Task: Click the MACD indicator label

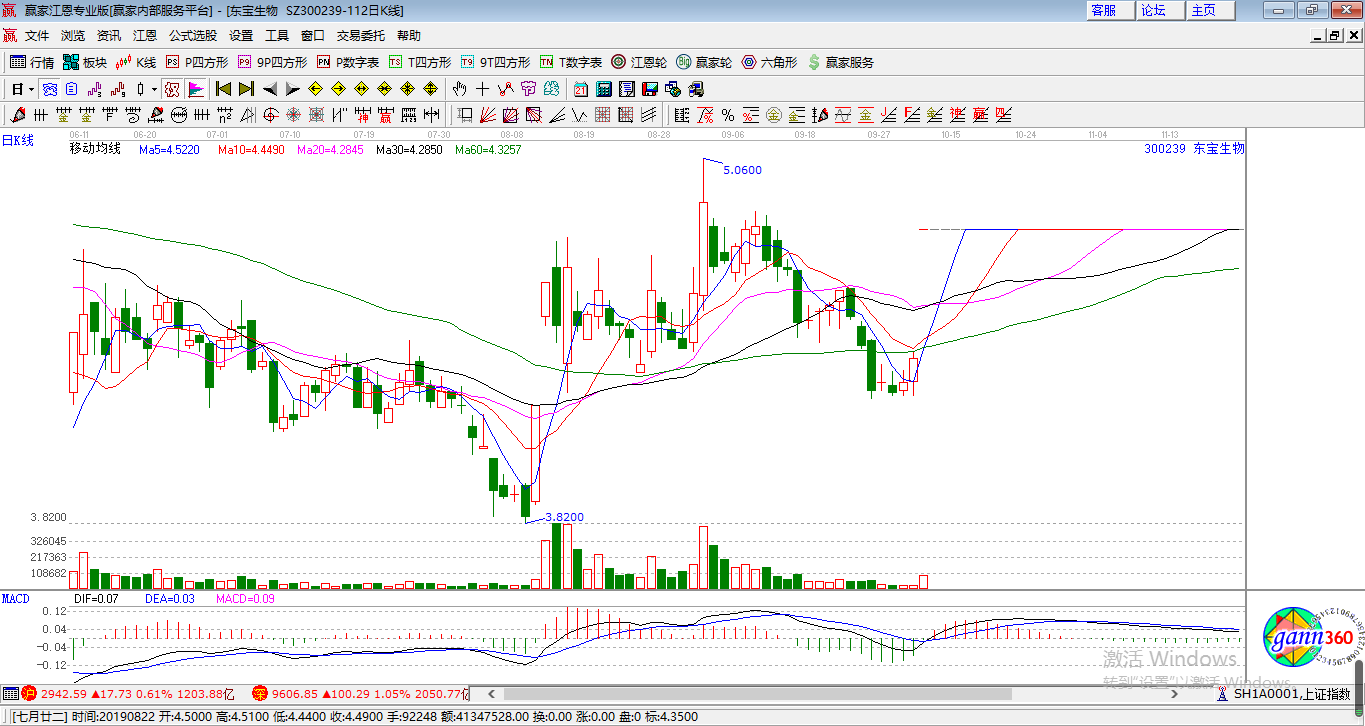Action: [x=15, y=598]
